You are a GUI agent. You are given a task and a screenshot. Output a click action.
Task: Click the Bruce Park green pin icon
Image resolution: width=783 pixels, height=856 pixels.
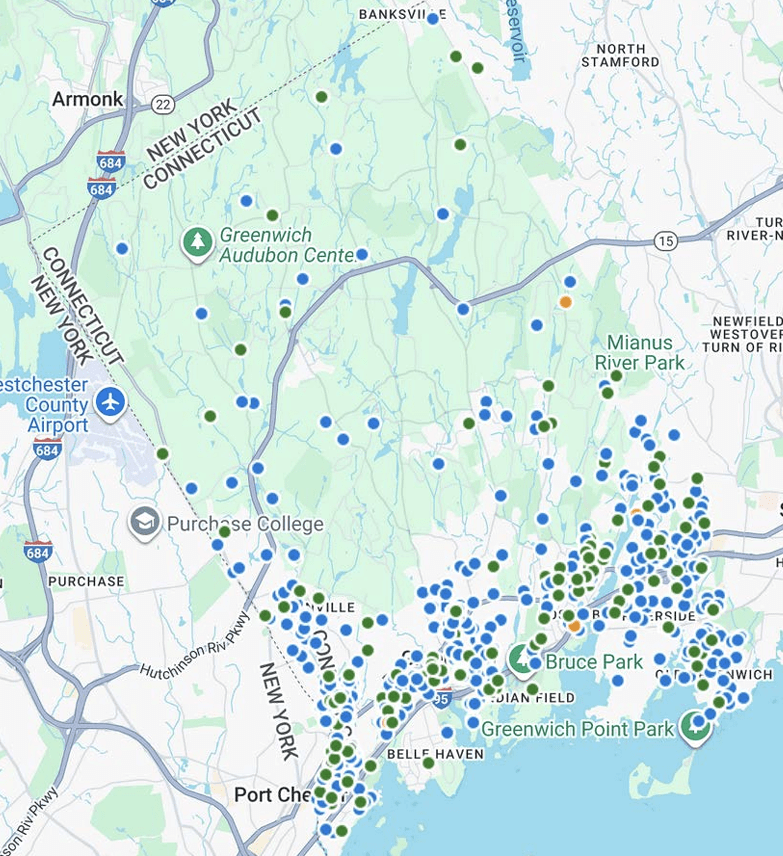coord(520,658)
